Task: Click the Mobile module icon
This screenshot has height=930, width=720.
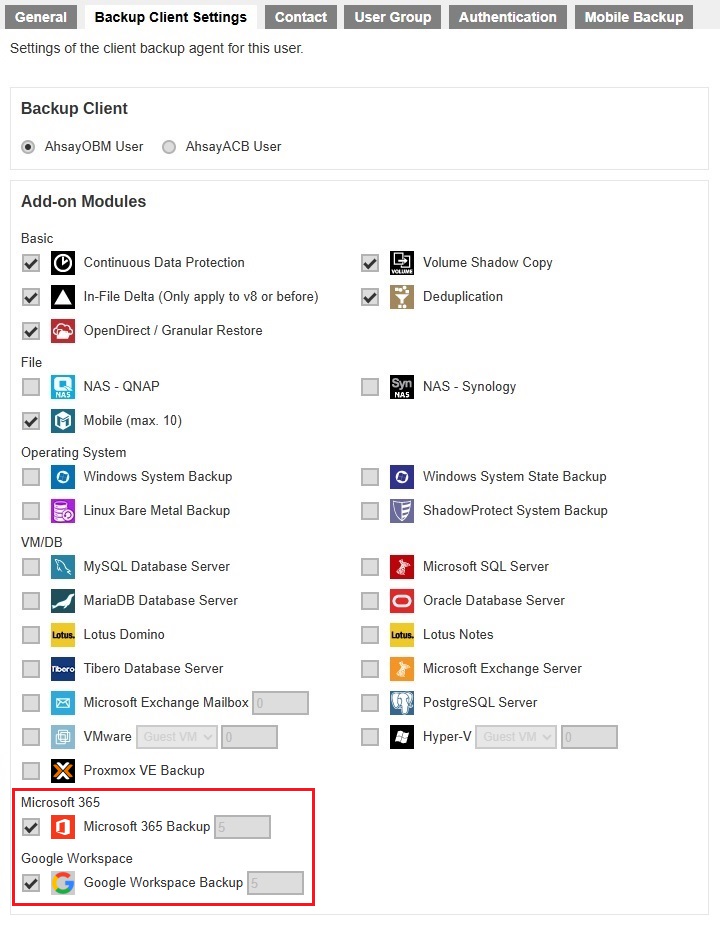Action: pos(63,421)
